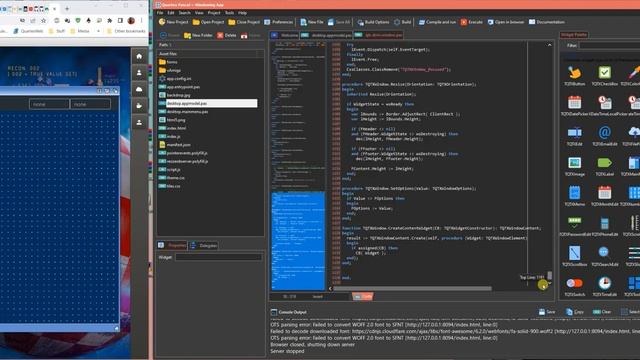Open the Search menu
Screen dimensions: 640x360
184,13
